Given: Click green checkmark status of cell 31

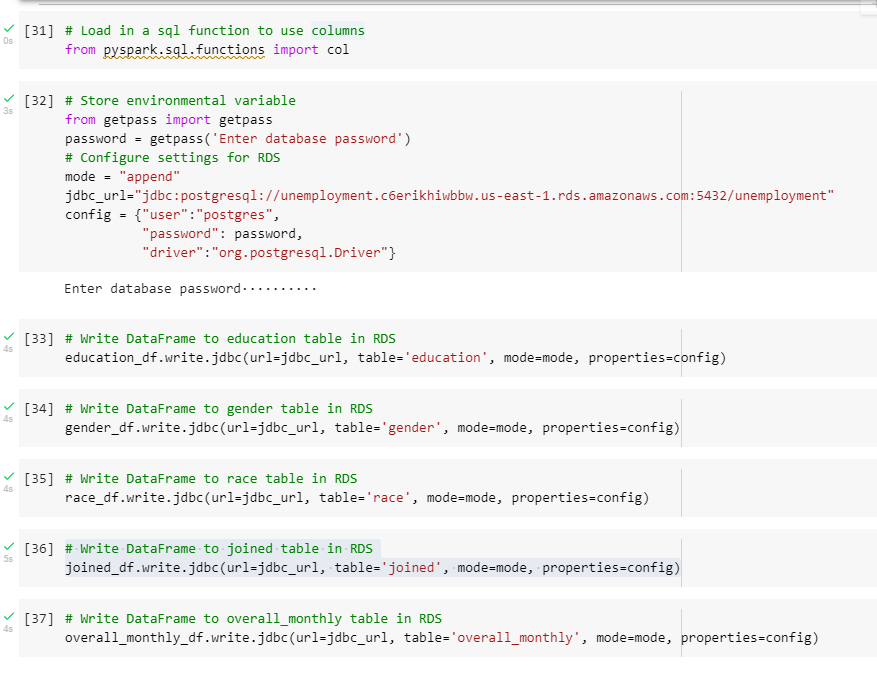Looking at the screenshot, I should pyautogui.click(x=8, y=29).
